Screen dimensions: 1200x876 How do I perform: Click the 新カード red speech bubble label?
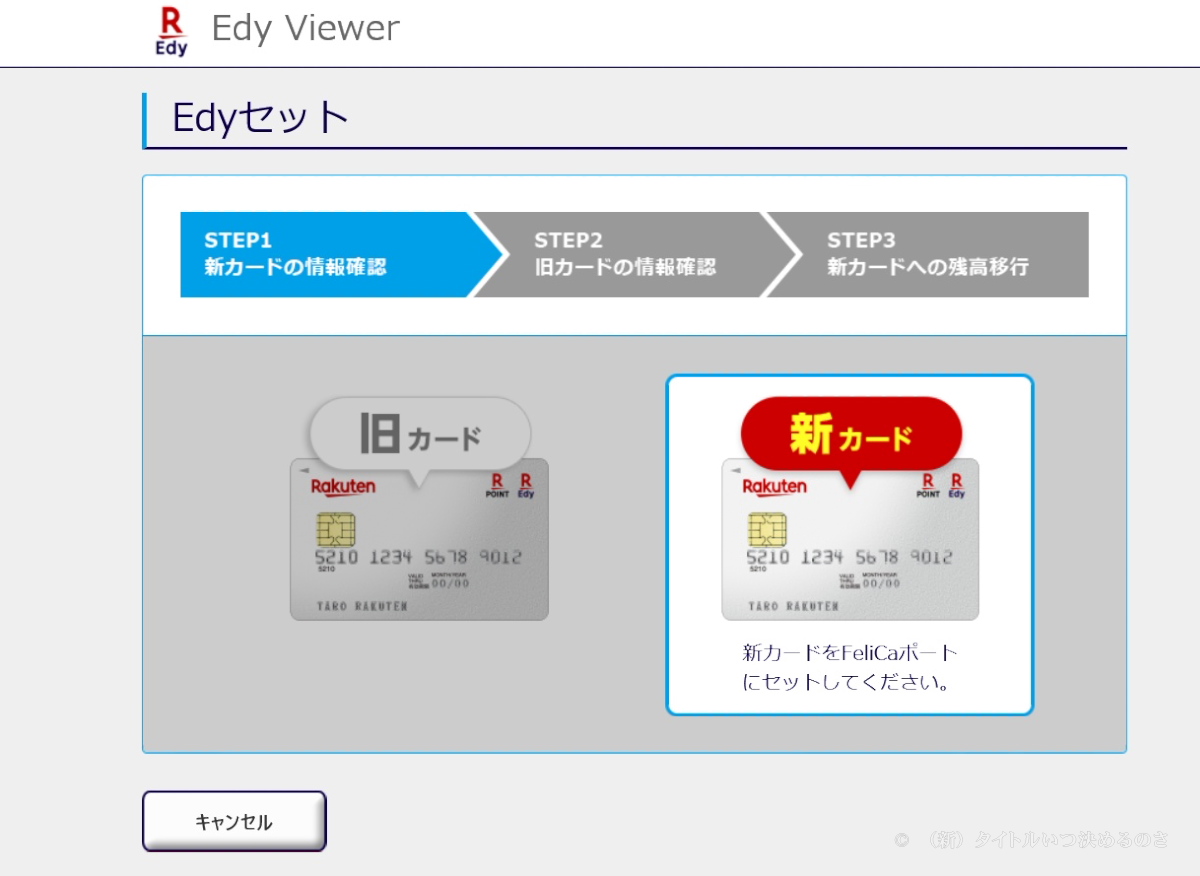(x=851, y=436)
